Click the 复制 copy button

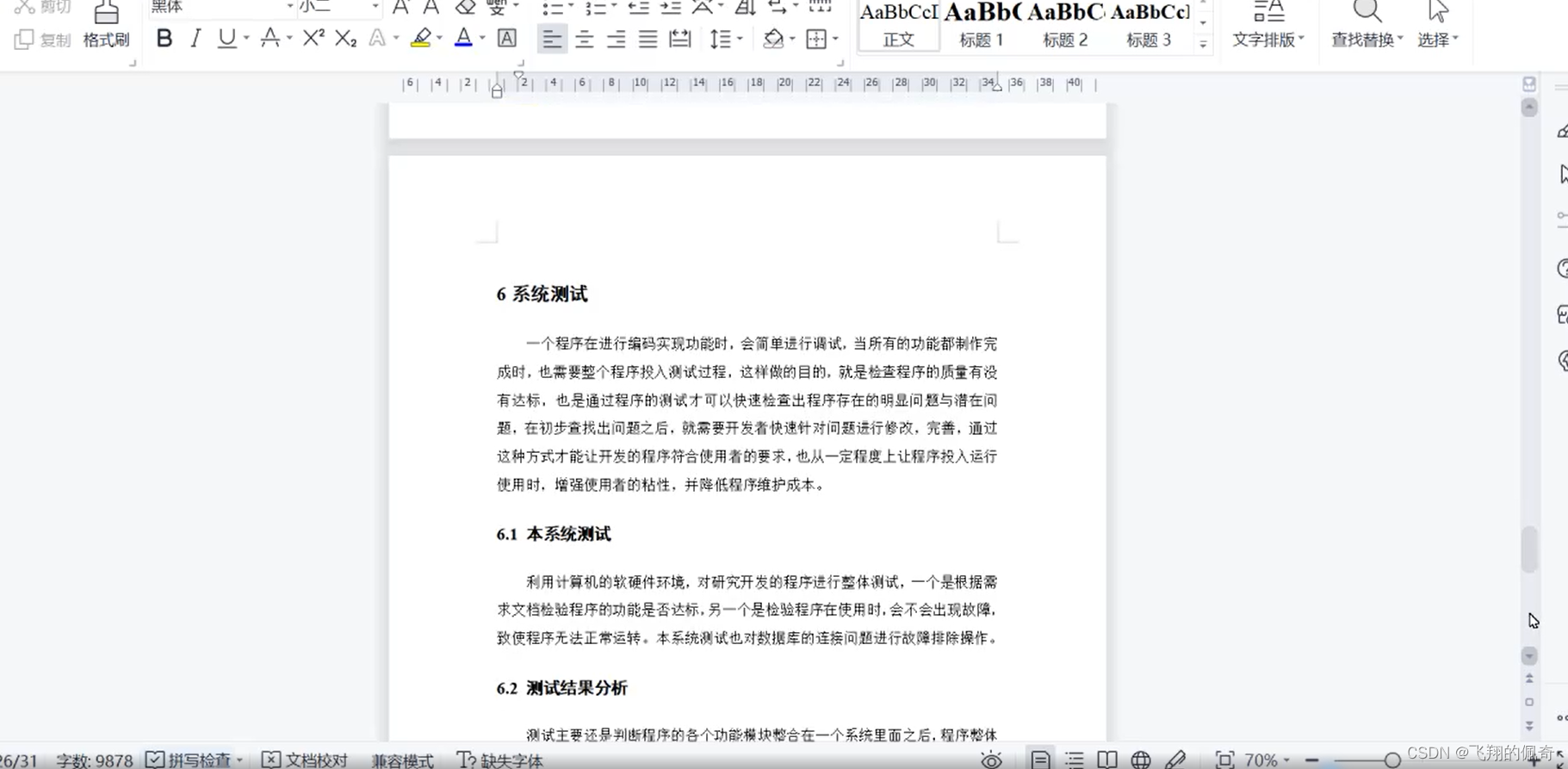point(43,40)
